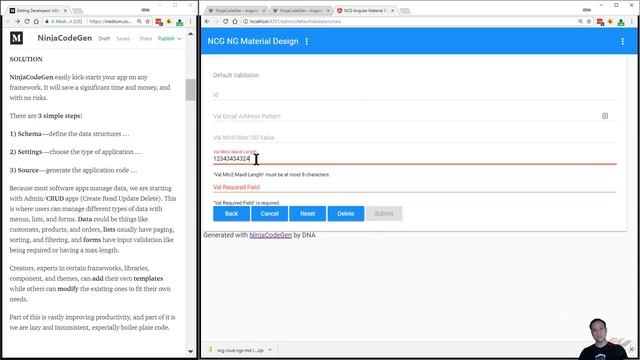Open the right-side toolbar overflow menu
640x360 pixels.
point(622,41)
